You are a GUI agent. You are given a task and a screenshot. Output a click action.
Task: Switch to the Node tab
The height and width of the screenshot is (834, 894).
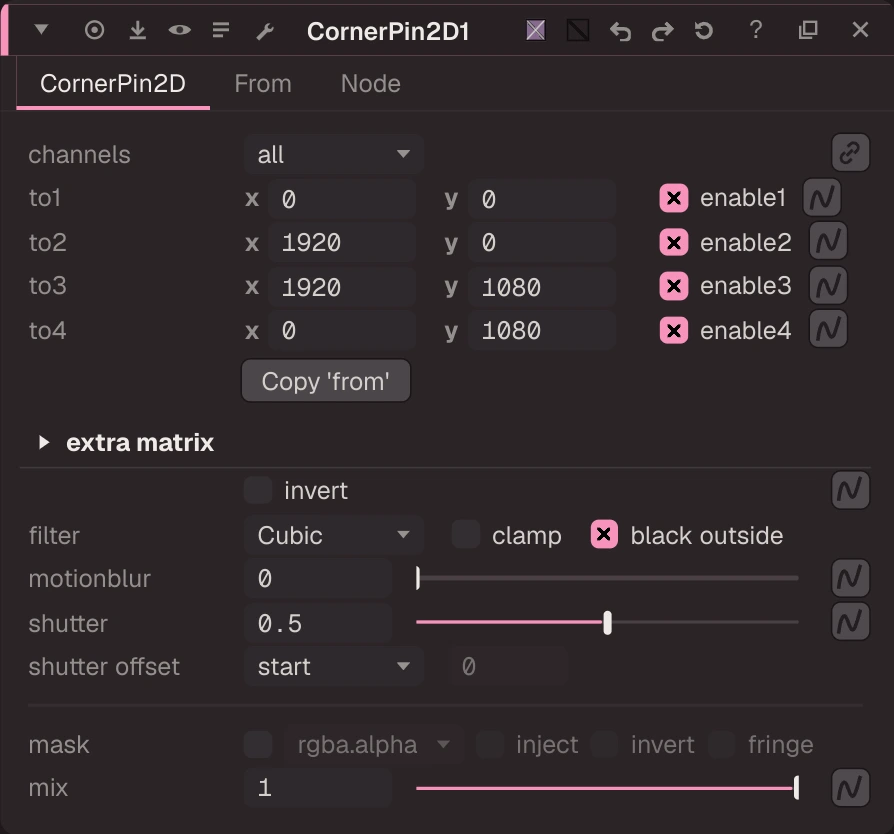click(371, 84)
